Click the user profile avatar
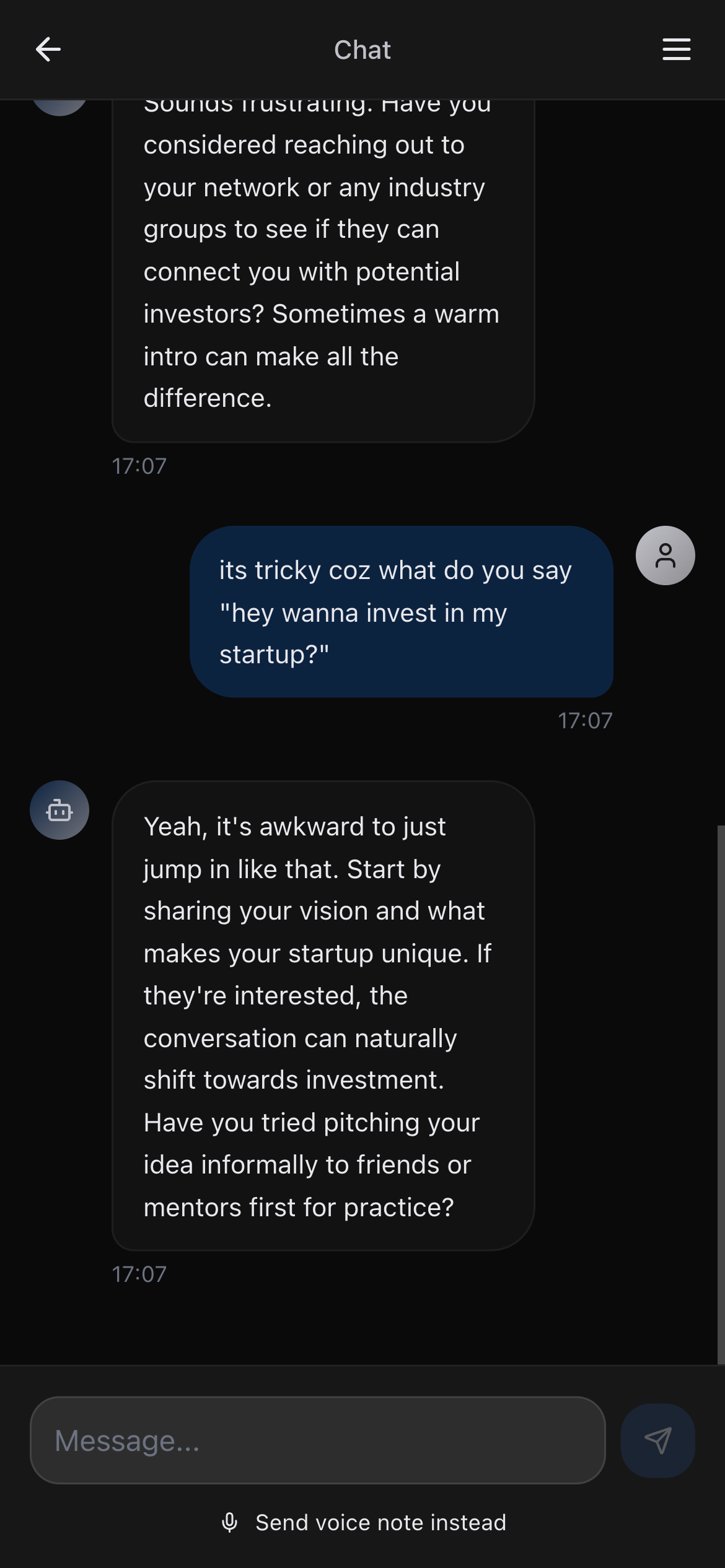The height and width of the screenshot is (1568, 725). (665, 555)
